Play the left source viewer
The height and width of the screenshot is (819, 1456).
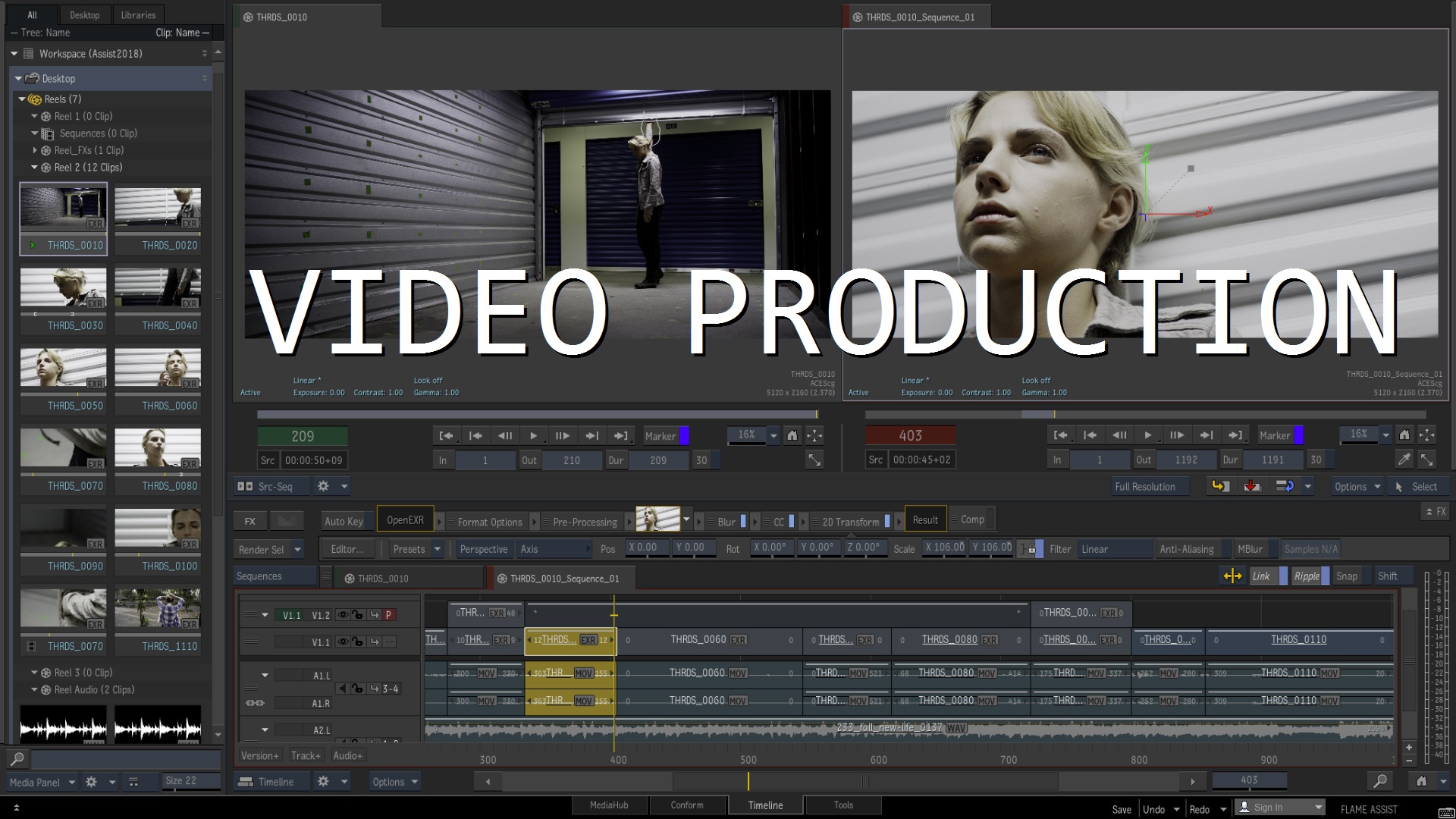pos(533,436)
